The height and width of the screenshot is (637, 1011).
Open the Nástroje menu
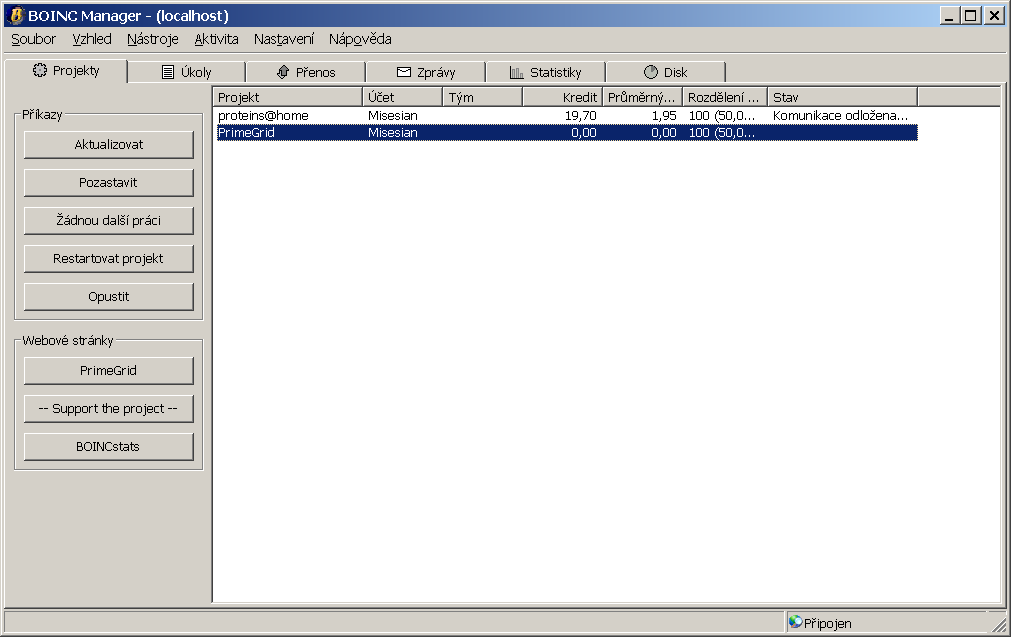[x=153, y=39]
